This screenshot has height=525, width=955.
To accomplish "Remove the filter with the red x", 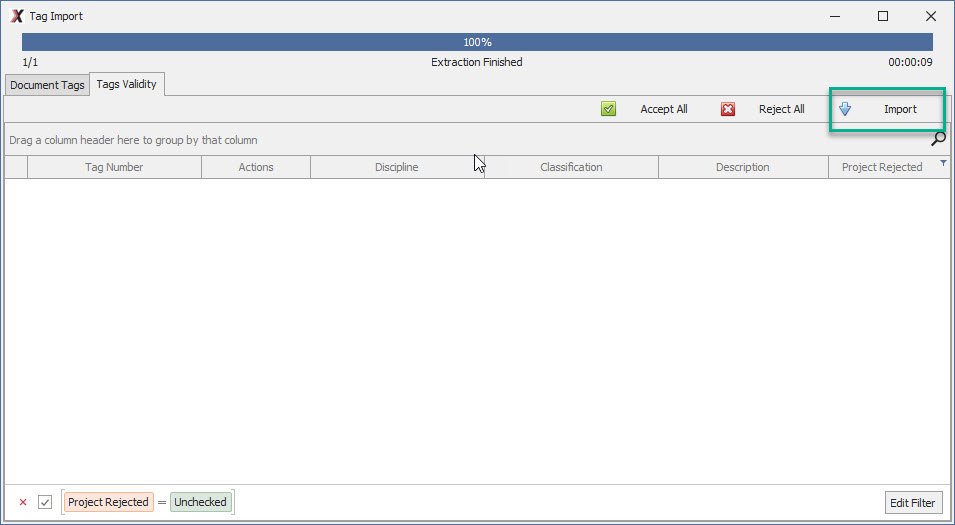I will (x=23, y=502).
